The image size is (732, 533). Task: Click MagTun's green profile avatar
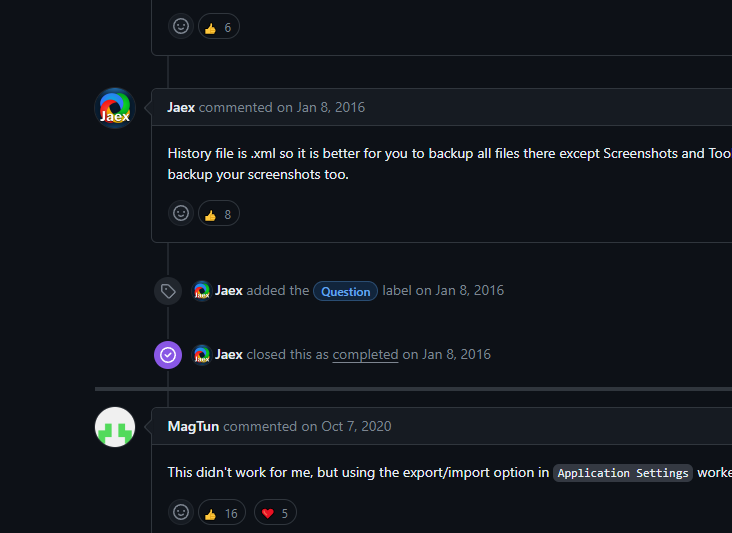(x=115, y=427)
